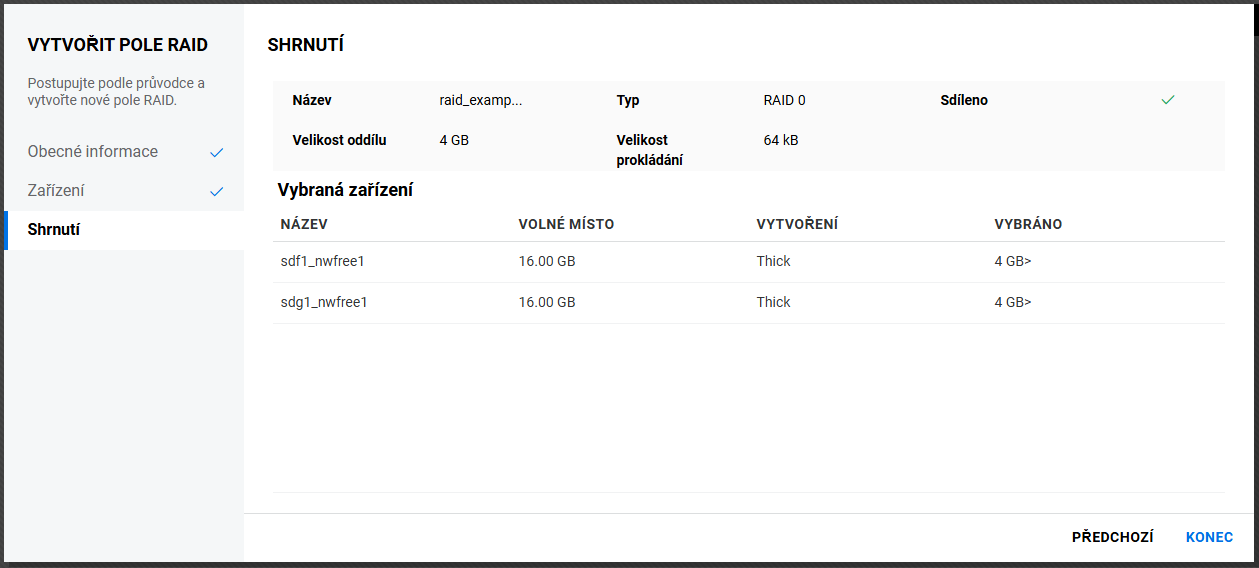Click the checkmark icon next to Obecné informace
The height and width of the screenshot is (568, 1259).
(x=217, y=153)
